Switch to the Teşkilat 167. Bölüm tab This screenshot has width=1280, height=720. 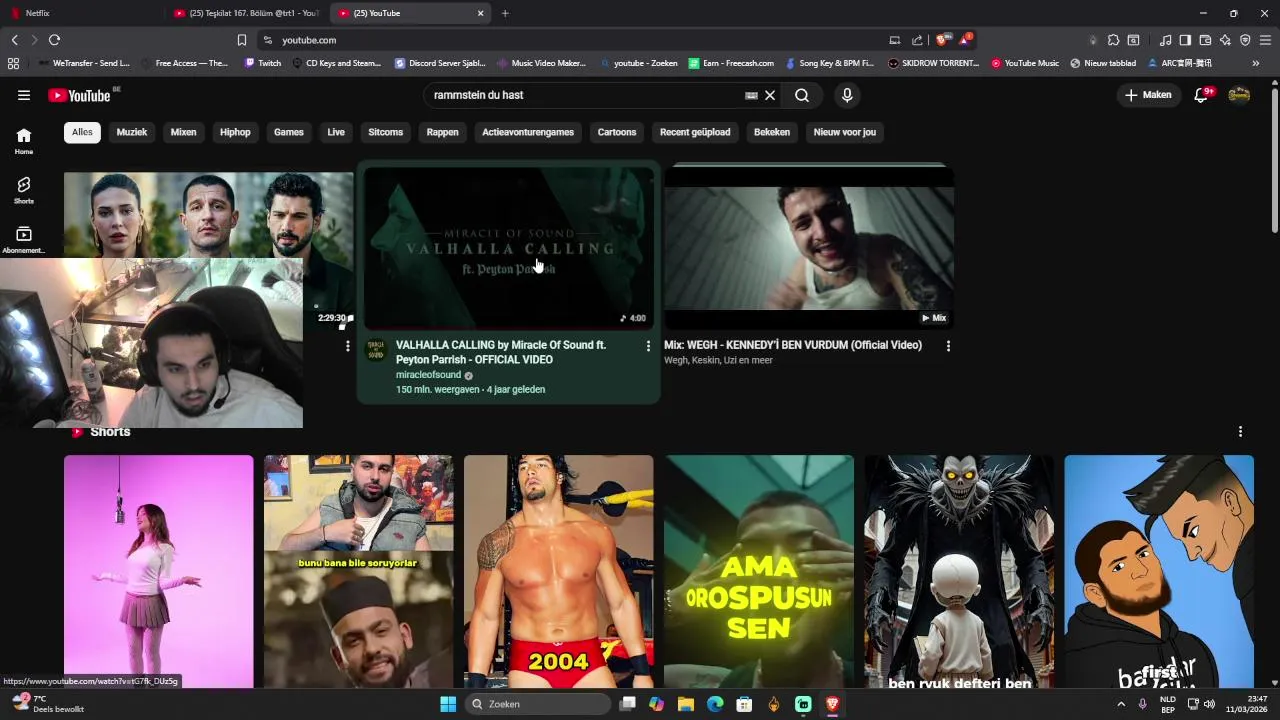coord(245,13)
